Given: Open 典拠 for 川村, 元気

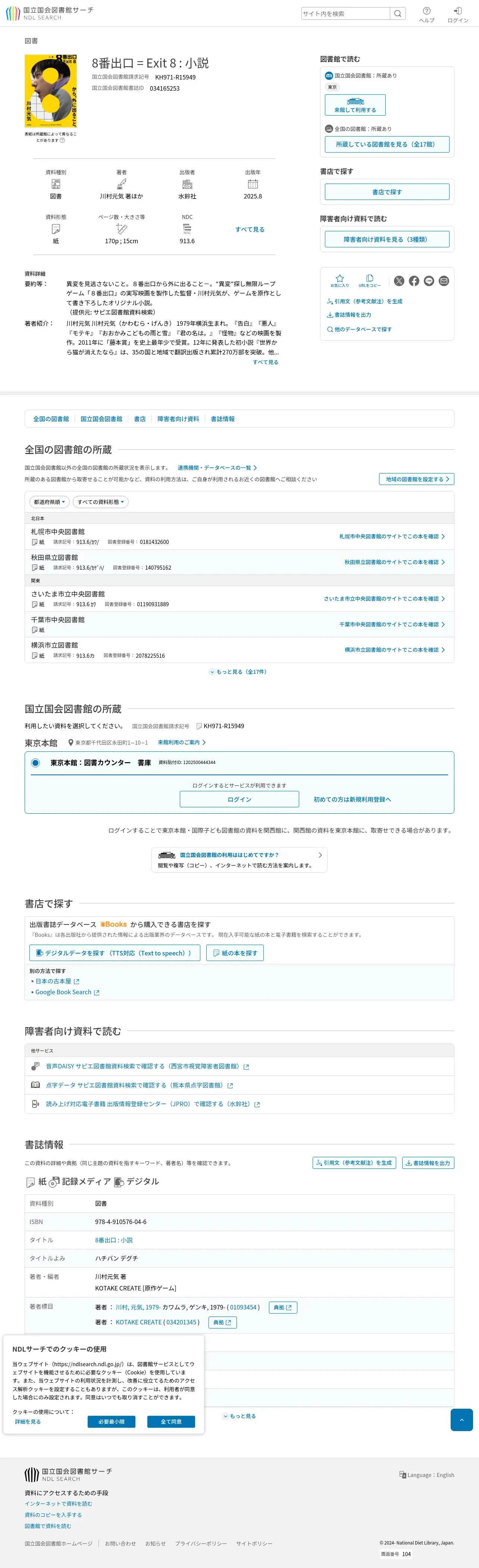Looking at the screenshot, I should [283, 1307].
